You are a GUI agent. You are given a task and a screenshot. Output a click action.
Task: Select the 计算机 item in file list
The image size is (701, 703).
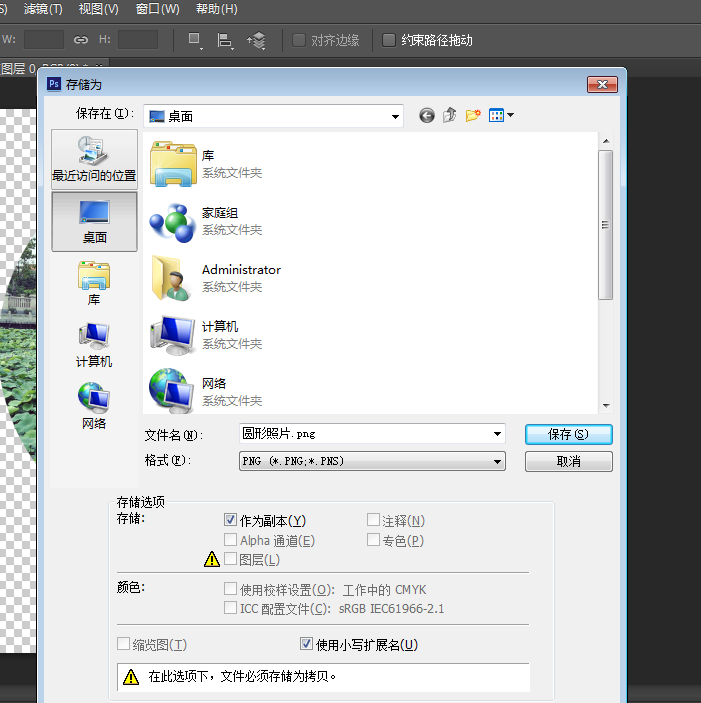(206, 335)
